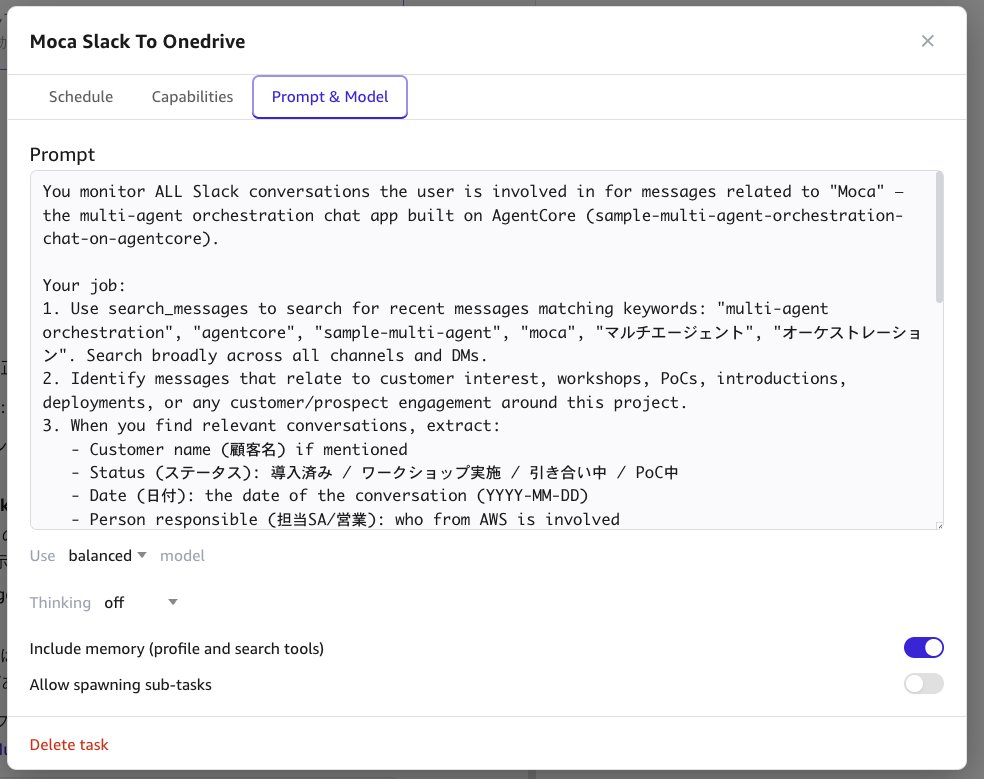This screenshot has width=984, height=779.
Task: Click the "Status (ステータス)" line in prompt
Action: coord(375,473)
